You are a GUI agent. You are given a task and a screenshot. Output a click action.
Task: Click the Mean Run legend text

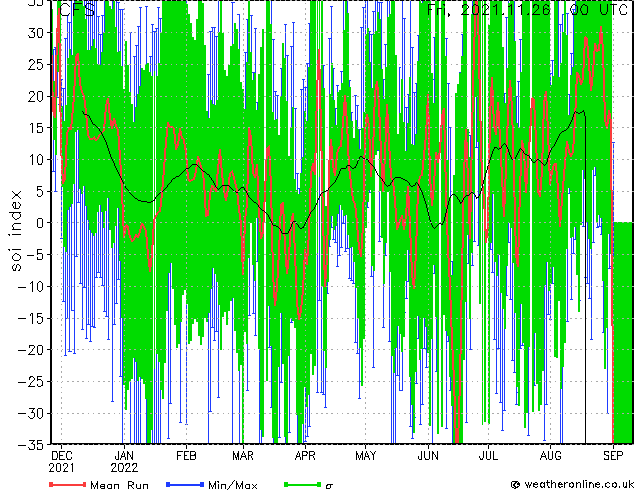click(120, 485)
